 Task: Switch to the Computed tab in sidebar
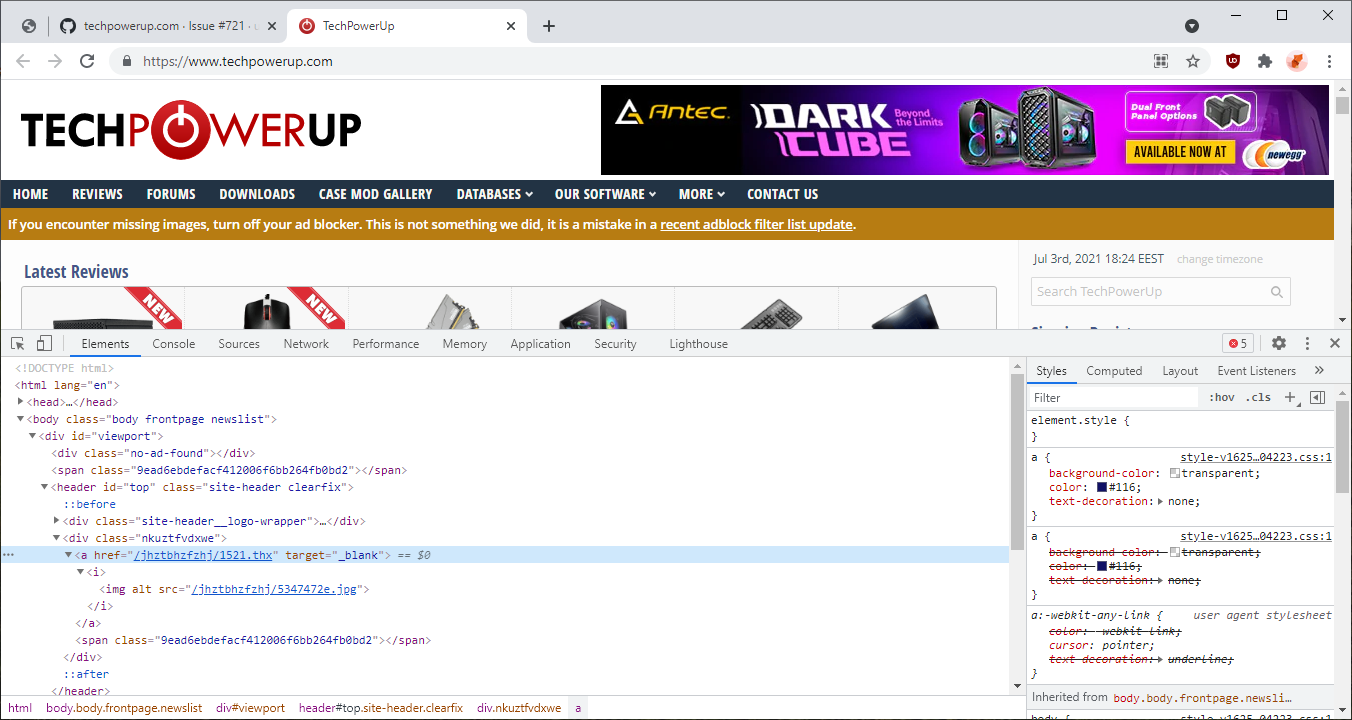coord(1114,370)
